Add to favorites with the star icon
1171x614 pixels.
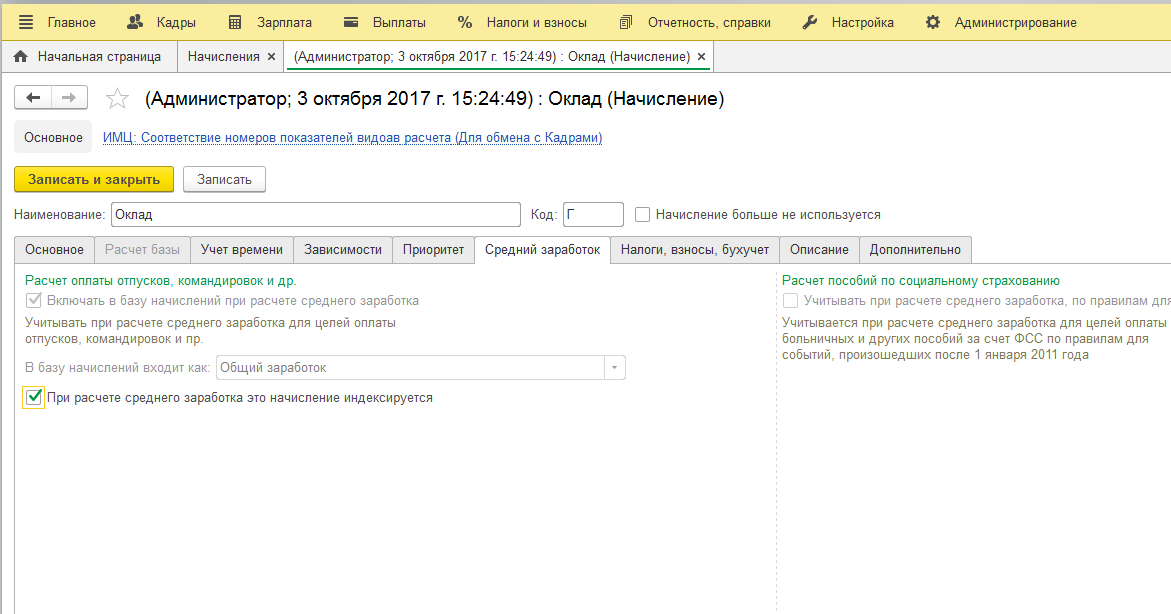pyautogui.click(x=118, y=98)
